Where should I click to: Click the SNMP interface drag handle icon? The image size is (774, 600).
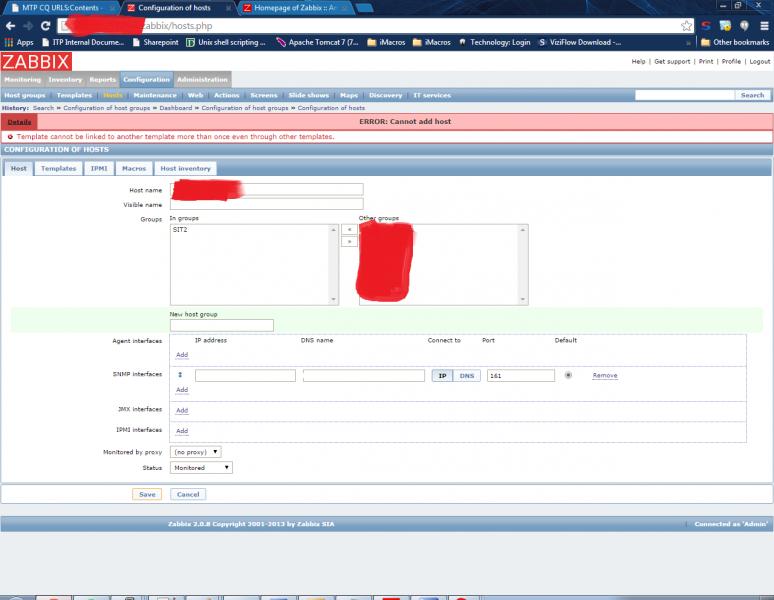pyautogui.click(x=181, y=375)
